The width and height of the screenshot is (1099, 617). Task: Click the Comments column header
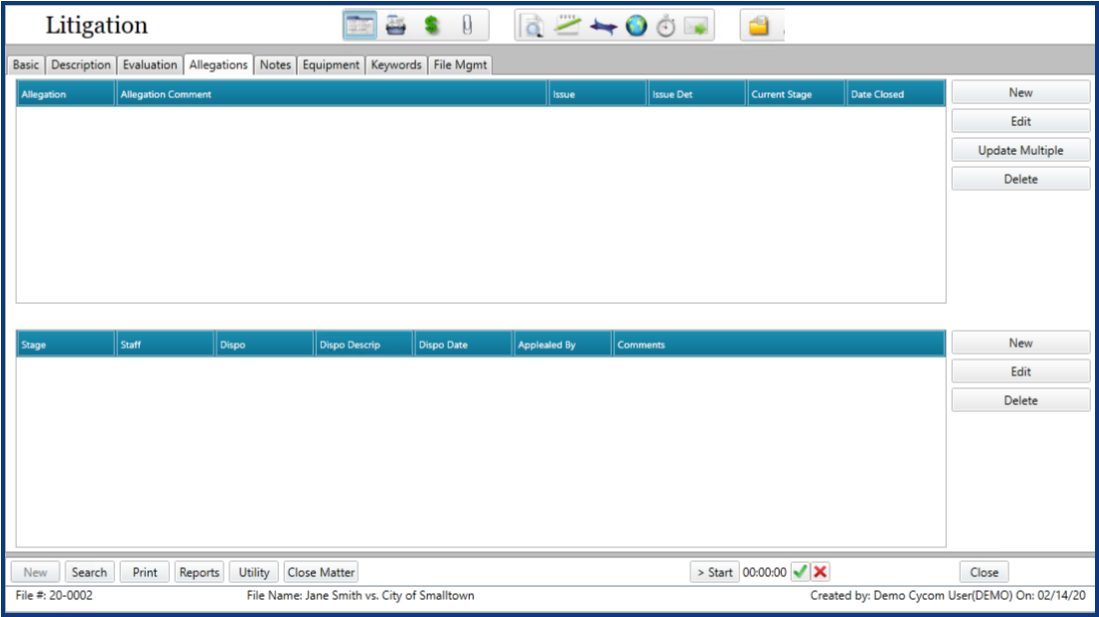click(779, 344)
